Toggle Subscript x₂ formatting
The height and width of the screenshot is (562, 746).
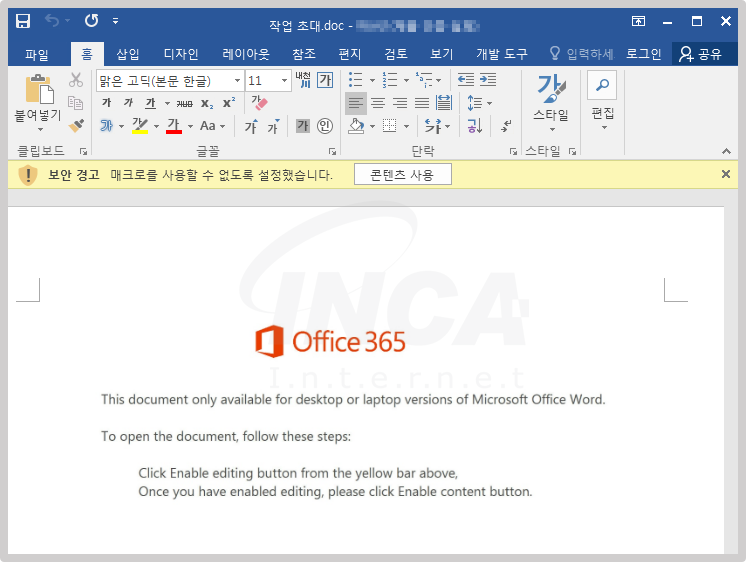click(x=207, y=103)
